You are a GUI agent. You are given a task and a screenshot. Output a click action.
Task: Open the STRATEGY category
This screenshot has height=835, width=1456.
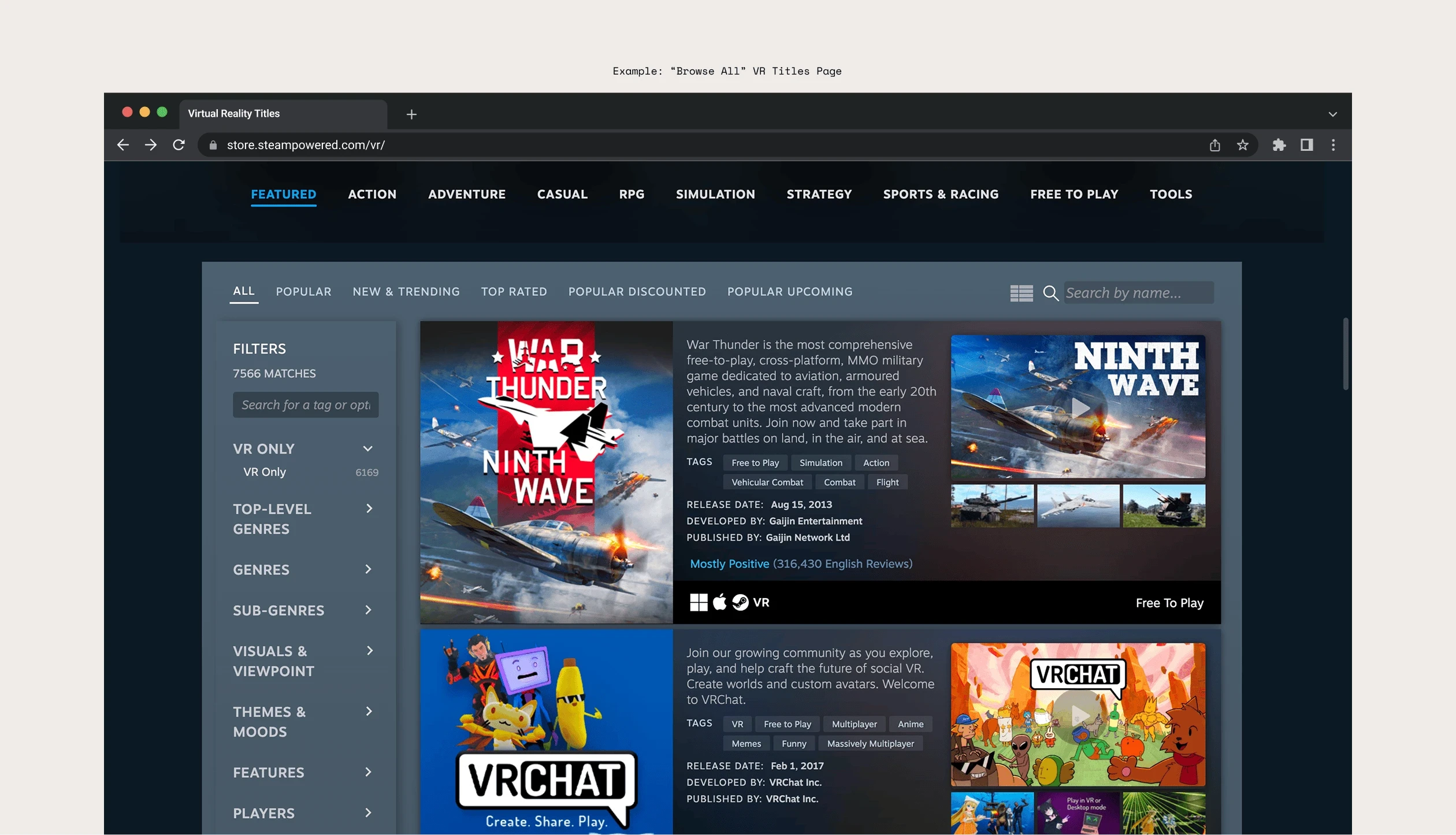[819, 194]
